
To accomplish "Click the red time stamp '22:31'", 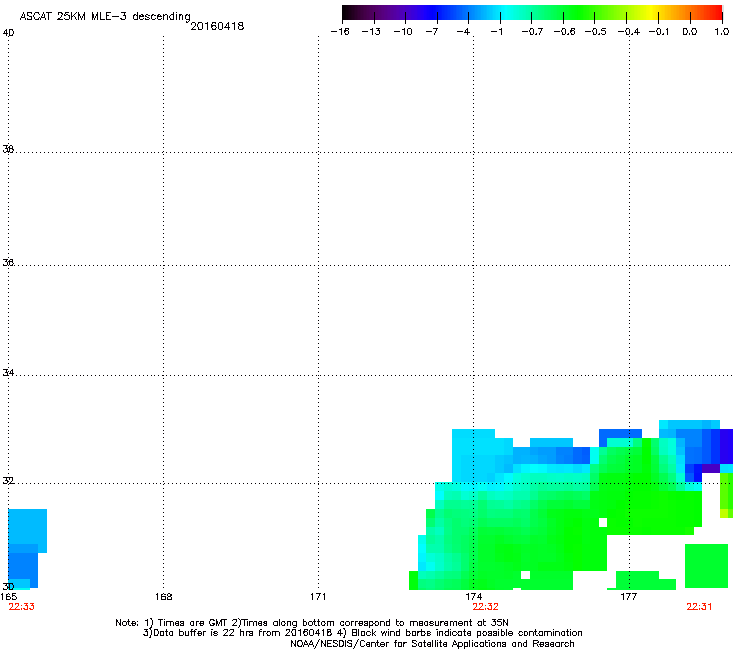I will coord(699,607).
